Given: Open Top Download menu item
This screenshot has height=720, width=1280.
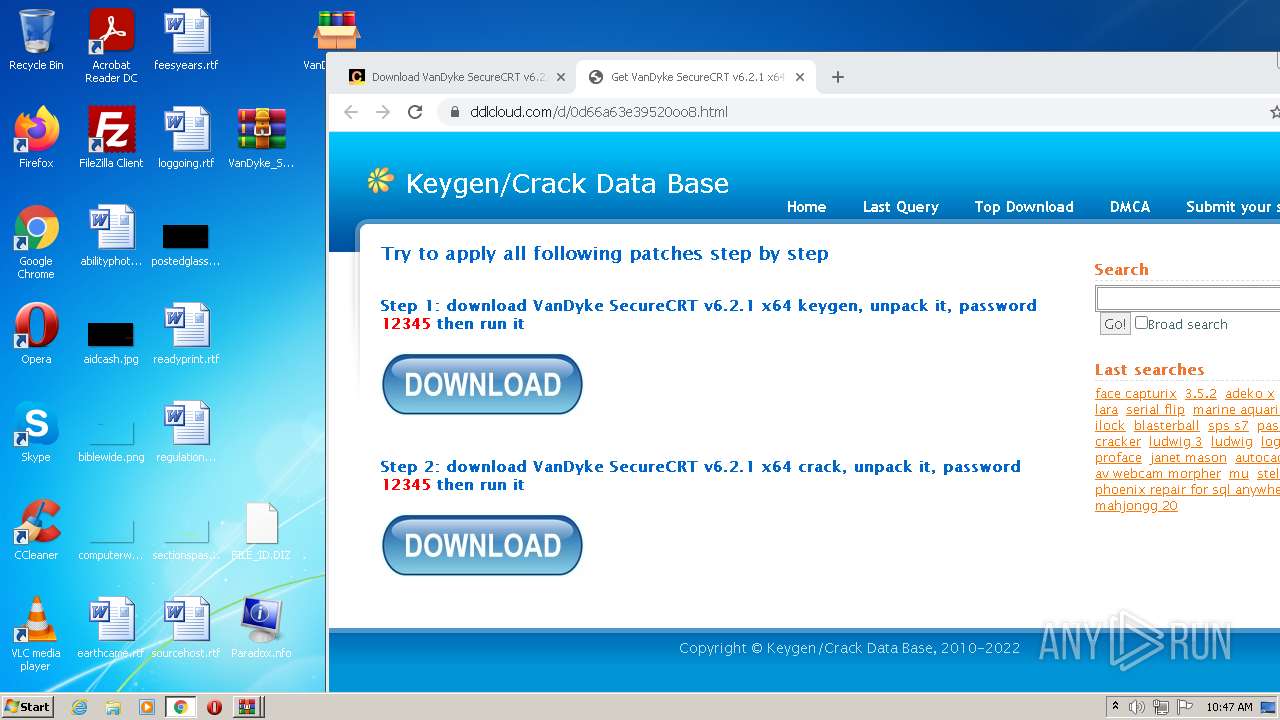Looking at the screenshot, I should [1024, 207].
